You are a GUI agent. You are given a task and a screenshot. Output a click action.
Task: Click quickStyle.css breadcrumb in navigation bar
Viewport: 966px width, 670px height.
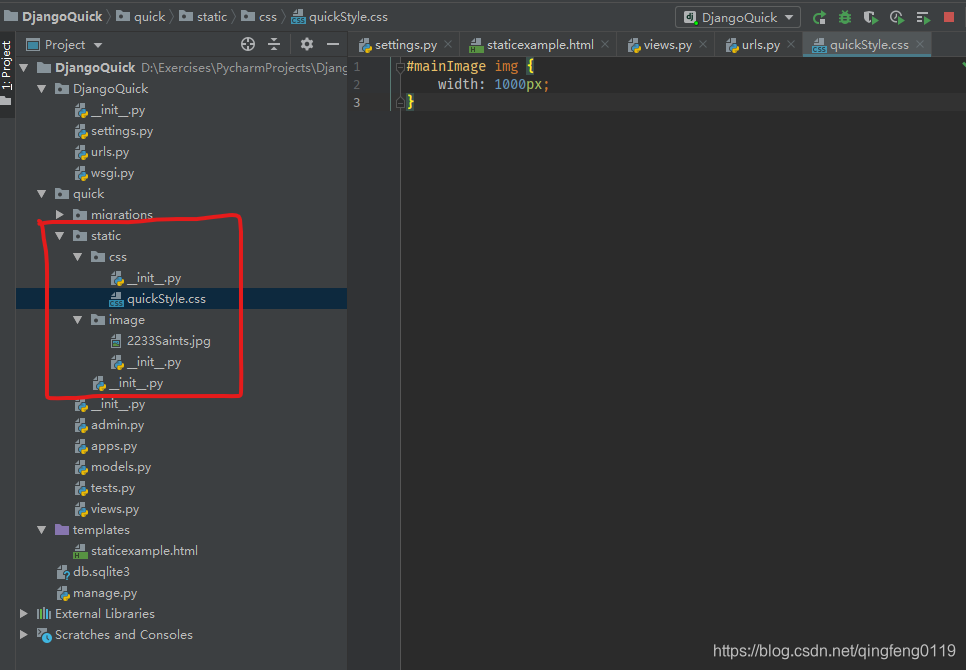coord(339,17)
